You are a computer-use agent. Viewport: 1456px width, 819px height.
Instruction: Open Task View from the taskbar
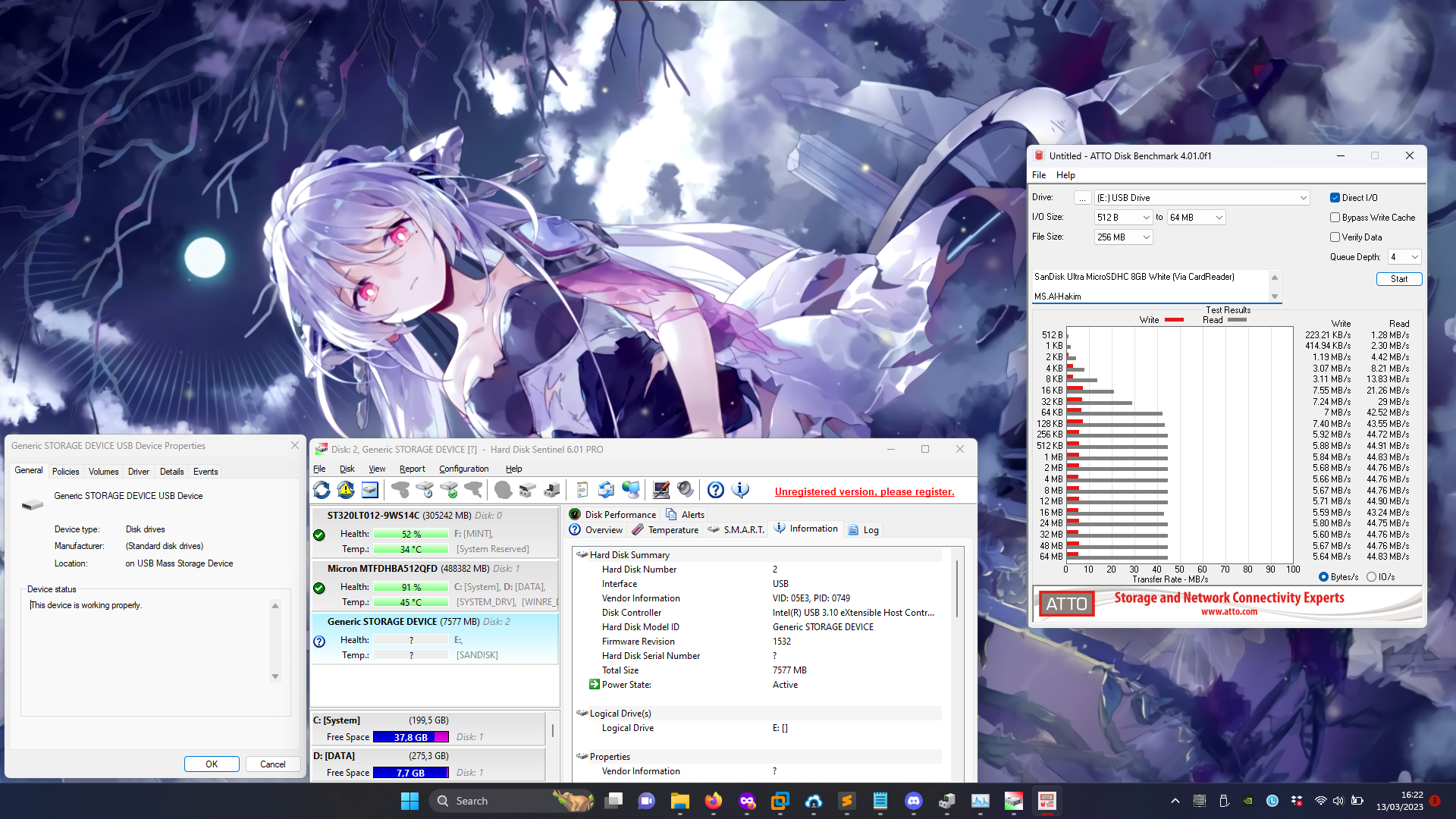click(x=613, y=801)
